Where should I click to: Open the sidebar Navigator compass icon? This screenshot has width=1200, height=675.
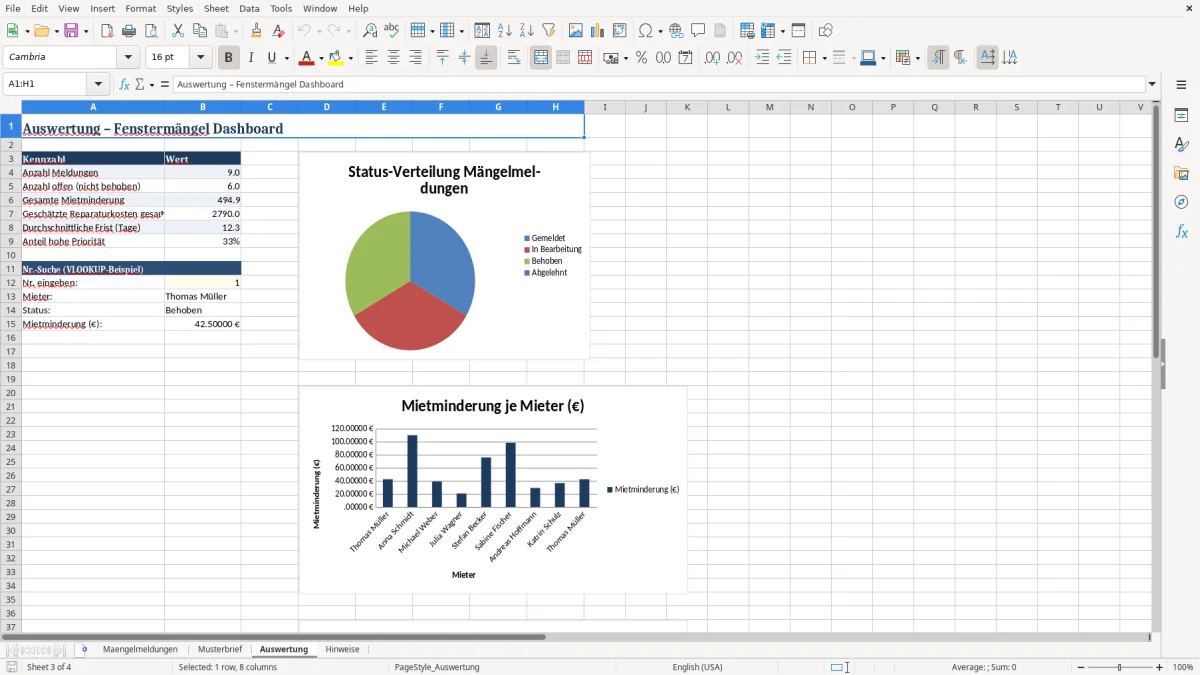(1181, 203)
